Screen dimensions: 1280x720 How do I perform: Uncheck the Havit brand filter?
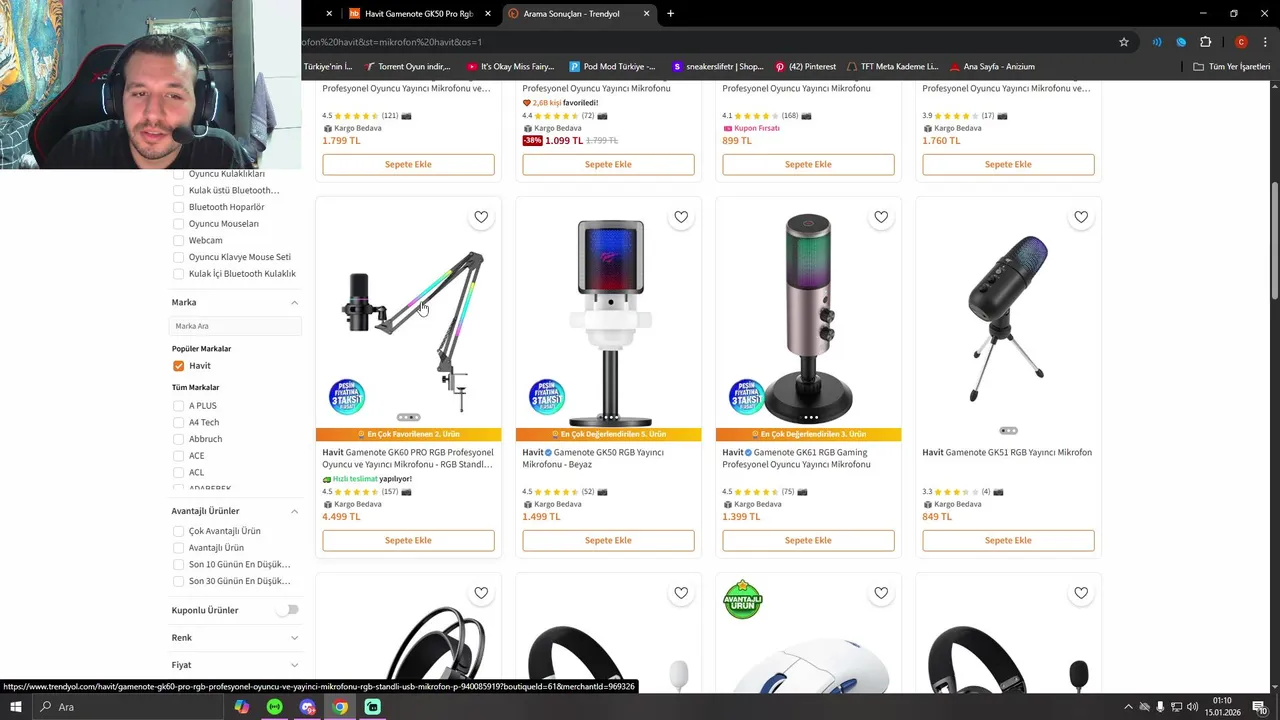[x=179, y=366]
